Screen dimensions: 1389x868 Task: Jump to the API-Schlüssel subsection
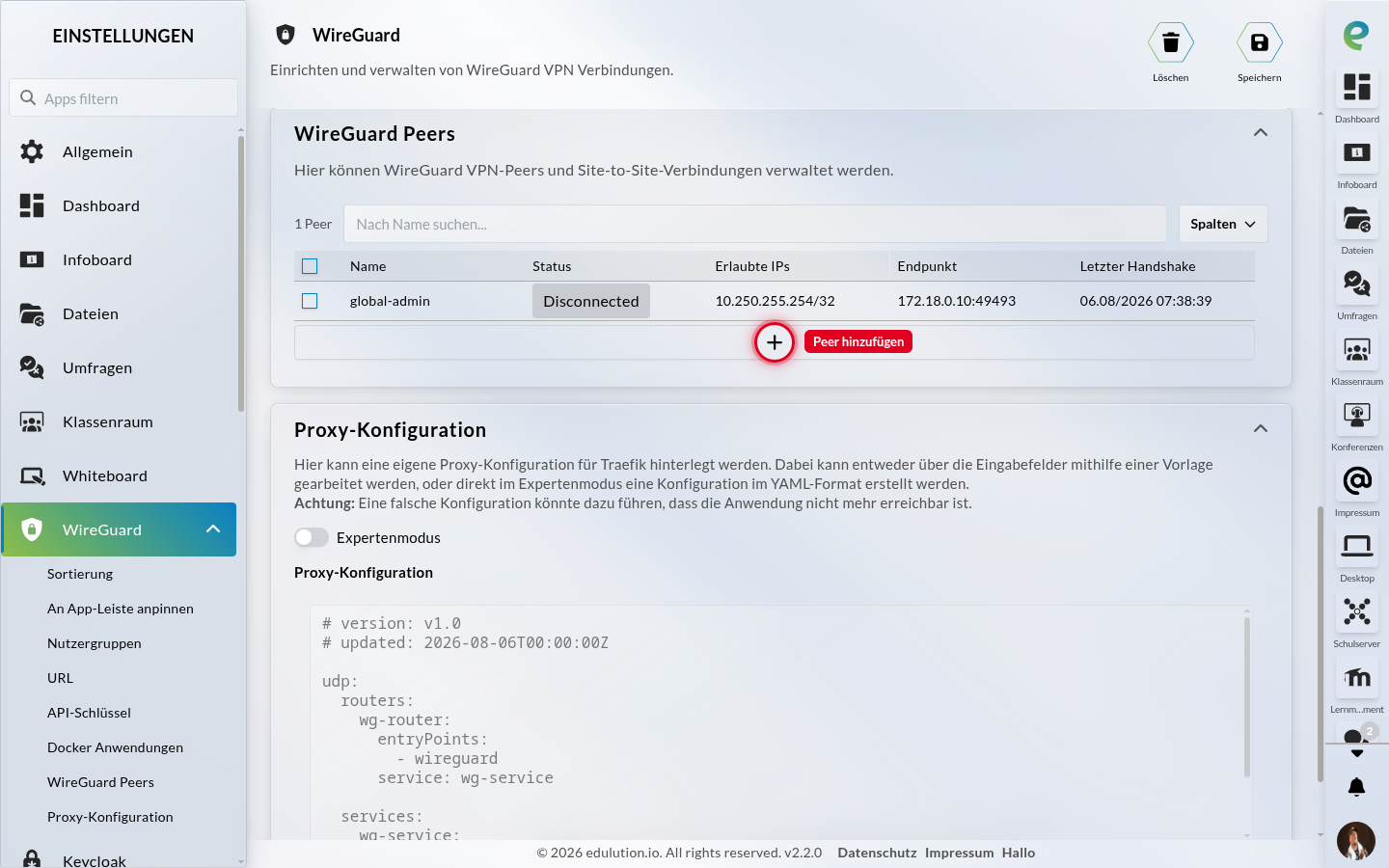tap(89, 713)
